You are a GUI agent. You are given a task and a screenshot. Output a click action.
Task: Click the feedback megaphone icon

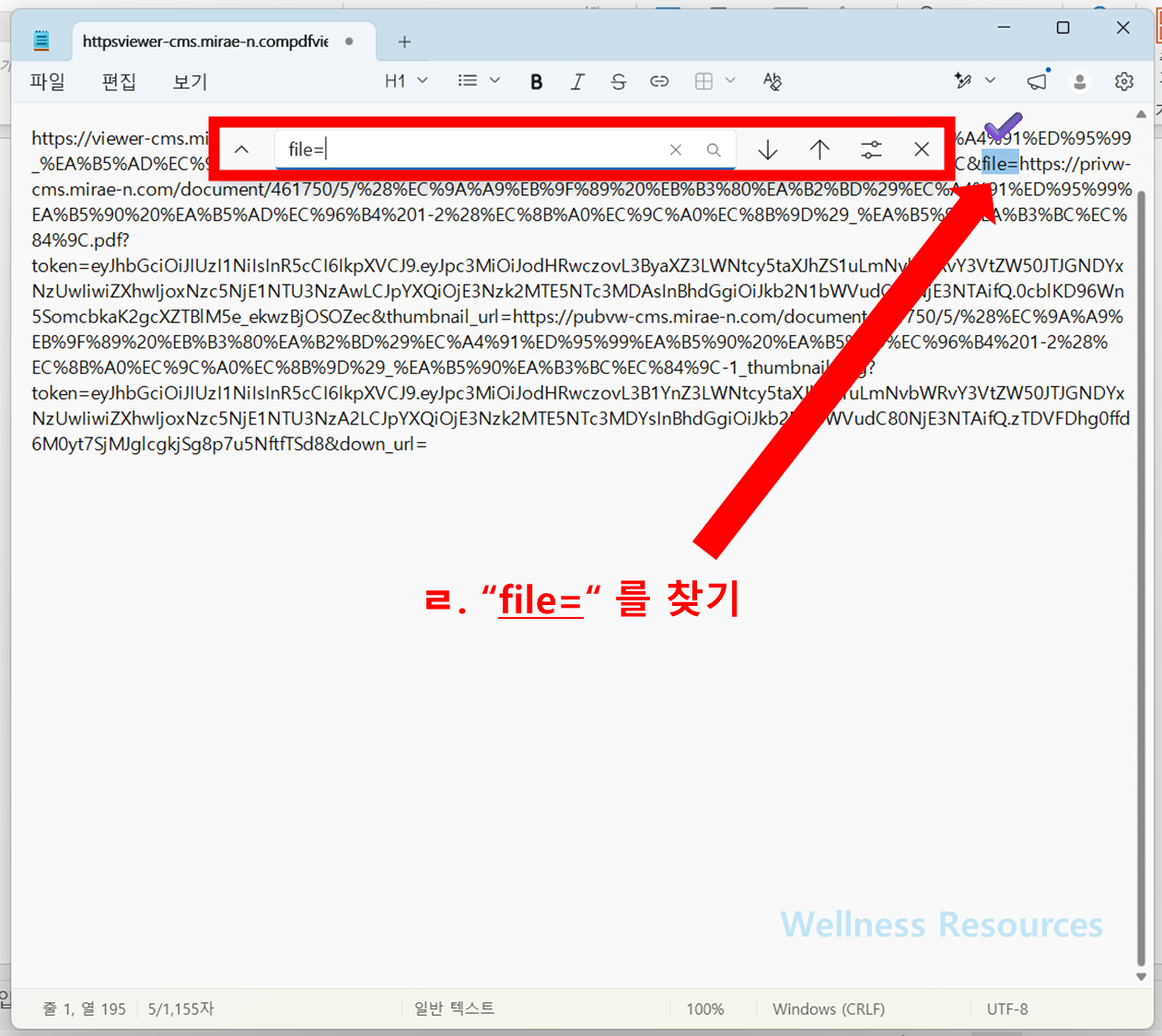1038,81
